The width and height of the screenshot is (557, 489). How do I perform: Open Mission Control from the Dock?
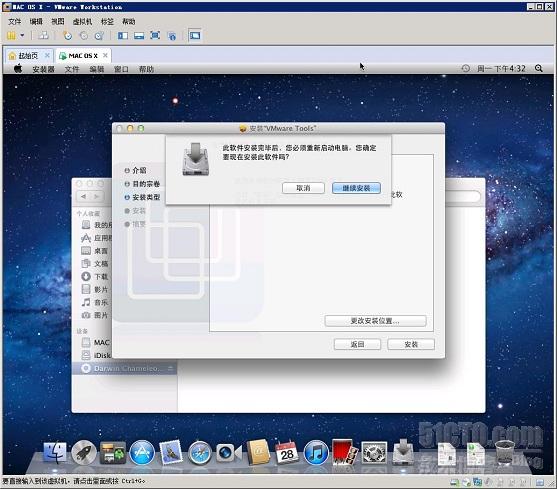(113, 453)
